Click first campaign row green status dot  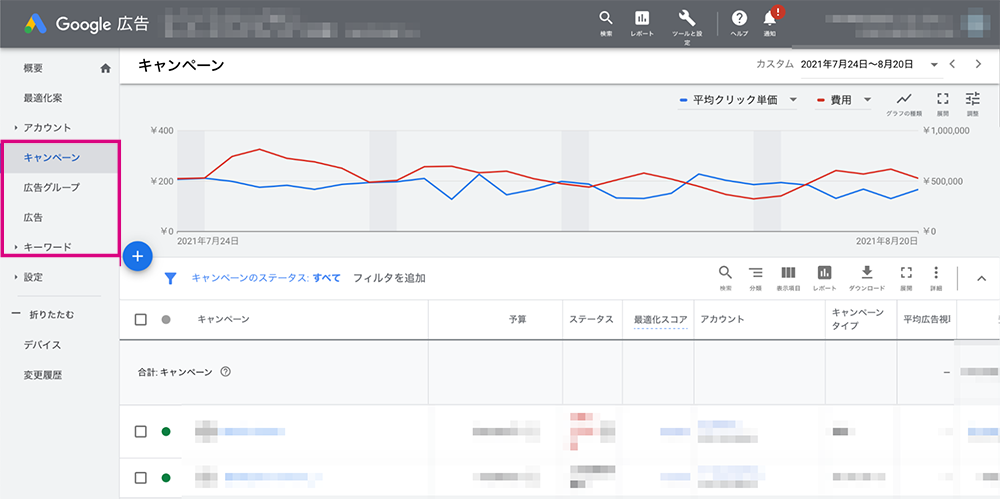pyautogui.click(x=166, y=432)
